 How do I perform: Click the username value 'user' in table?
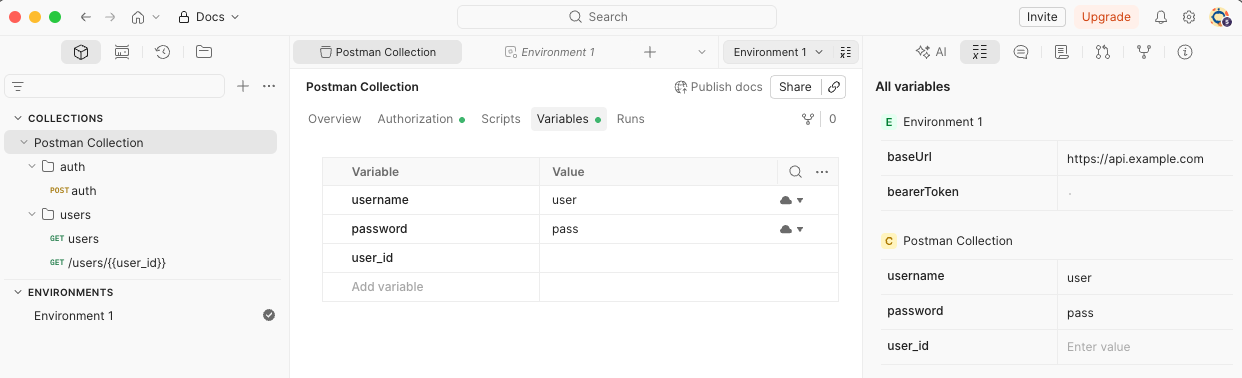(x=564, y=200)
